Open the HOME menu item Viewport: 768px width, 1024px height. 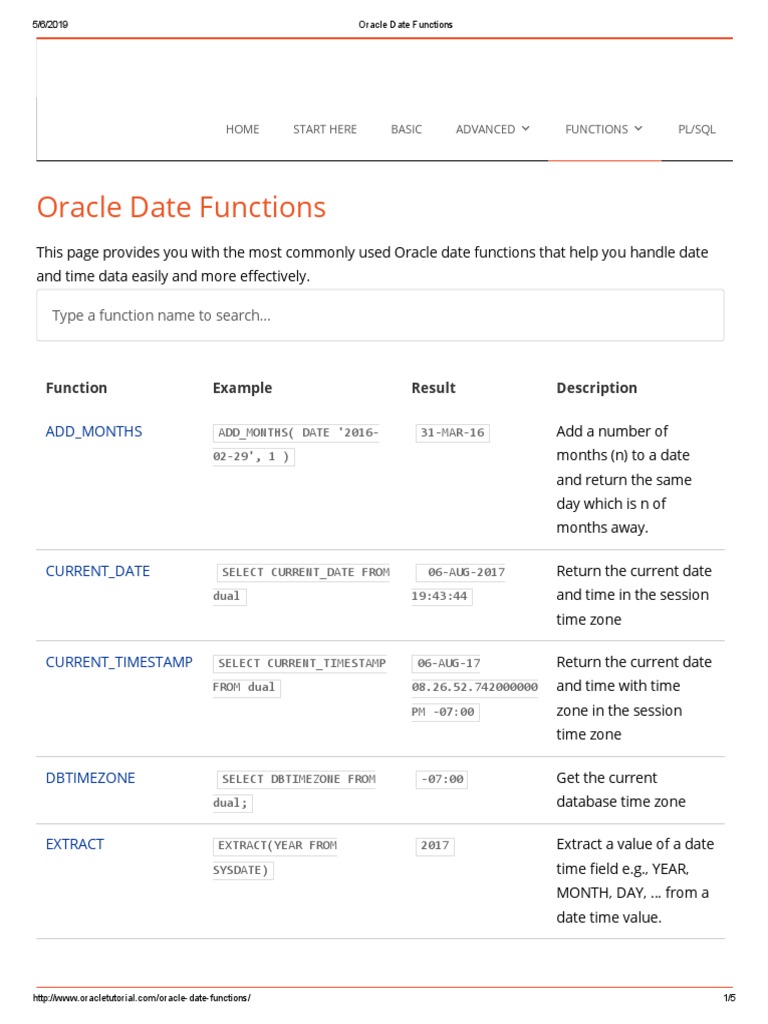242,129
